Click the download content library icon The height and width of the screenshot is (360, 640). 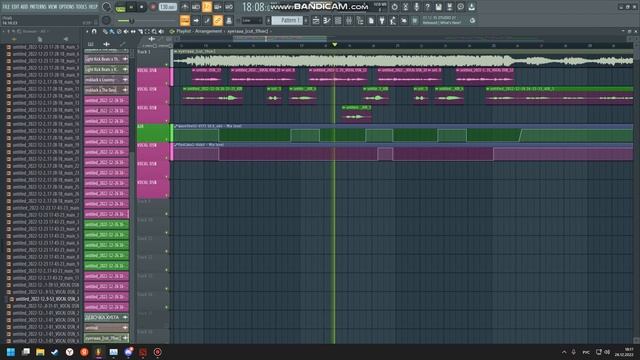(471, 7)
